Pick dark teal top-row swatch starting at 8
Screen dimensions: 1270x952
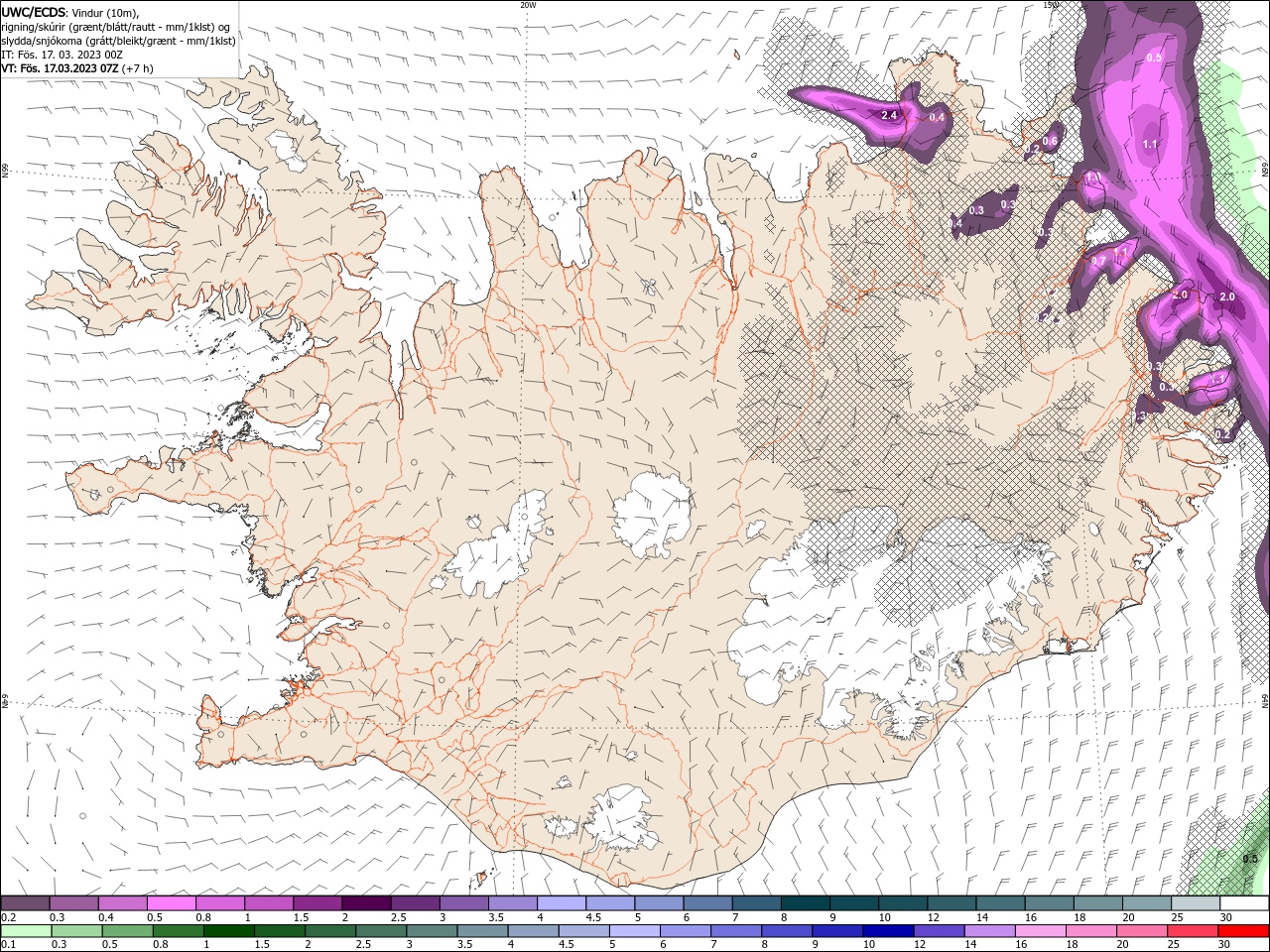pos(805,903)
